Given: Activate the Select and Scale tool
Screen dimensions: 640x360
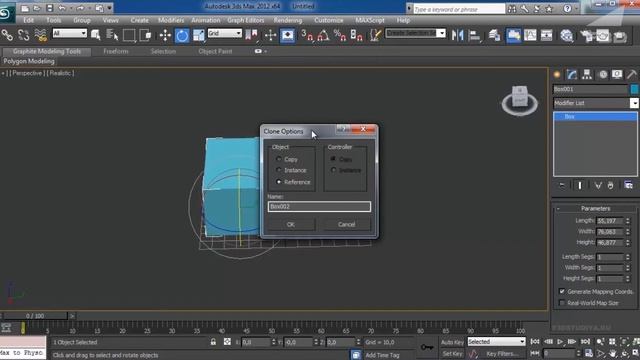Looking at the screenshot, I should 199,36.
